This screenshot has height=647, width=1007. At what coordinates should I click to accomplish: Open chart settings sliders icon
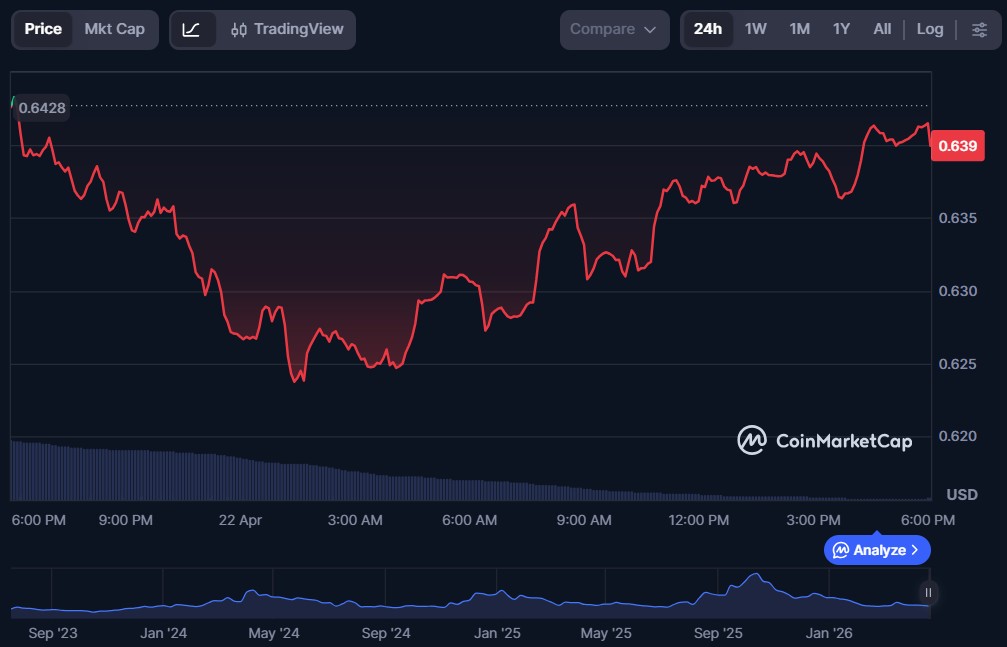tap(979, 29)
